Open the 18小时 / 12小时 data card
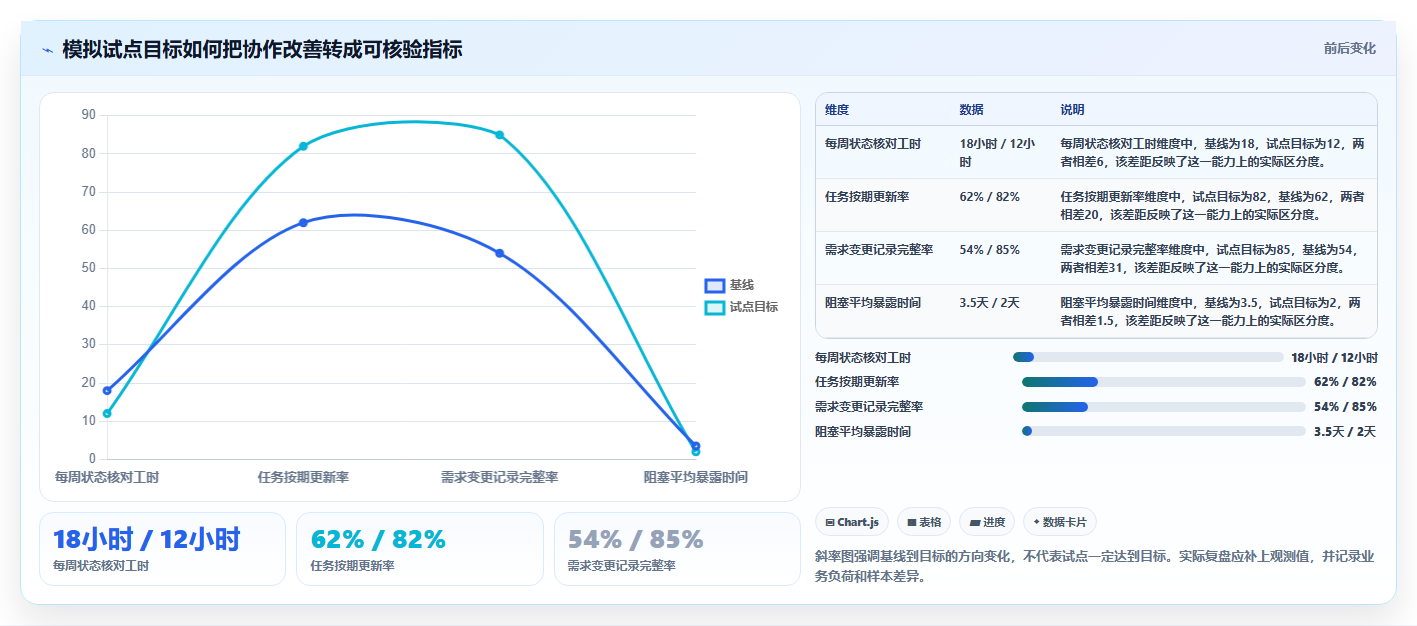 click(162, 549)
